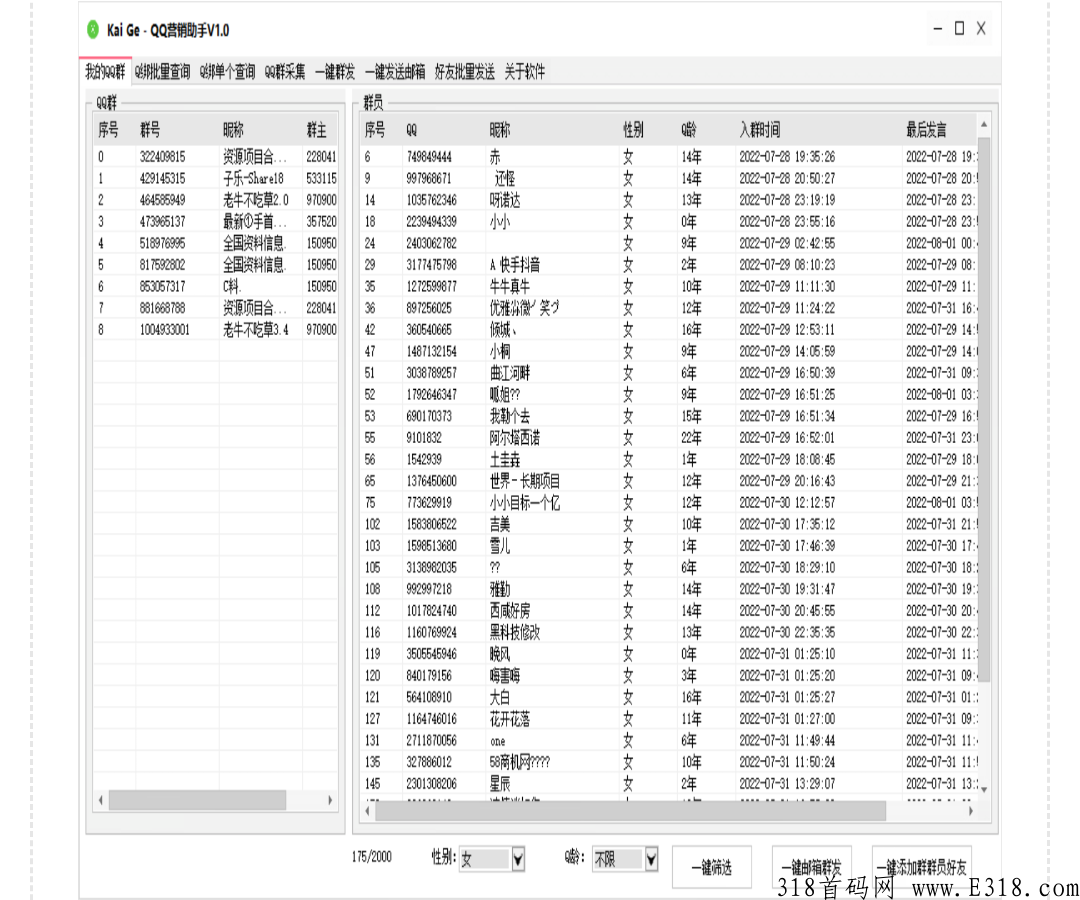Image resolution: width=1080 pixels, height=900 pixels.
Task: Select member 黑科技修改 row
Action: pyautogui.click(x=668, y=632)
